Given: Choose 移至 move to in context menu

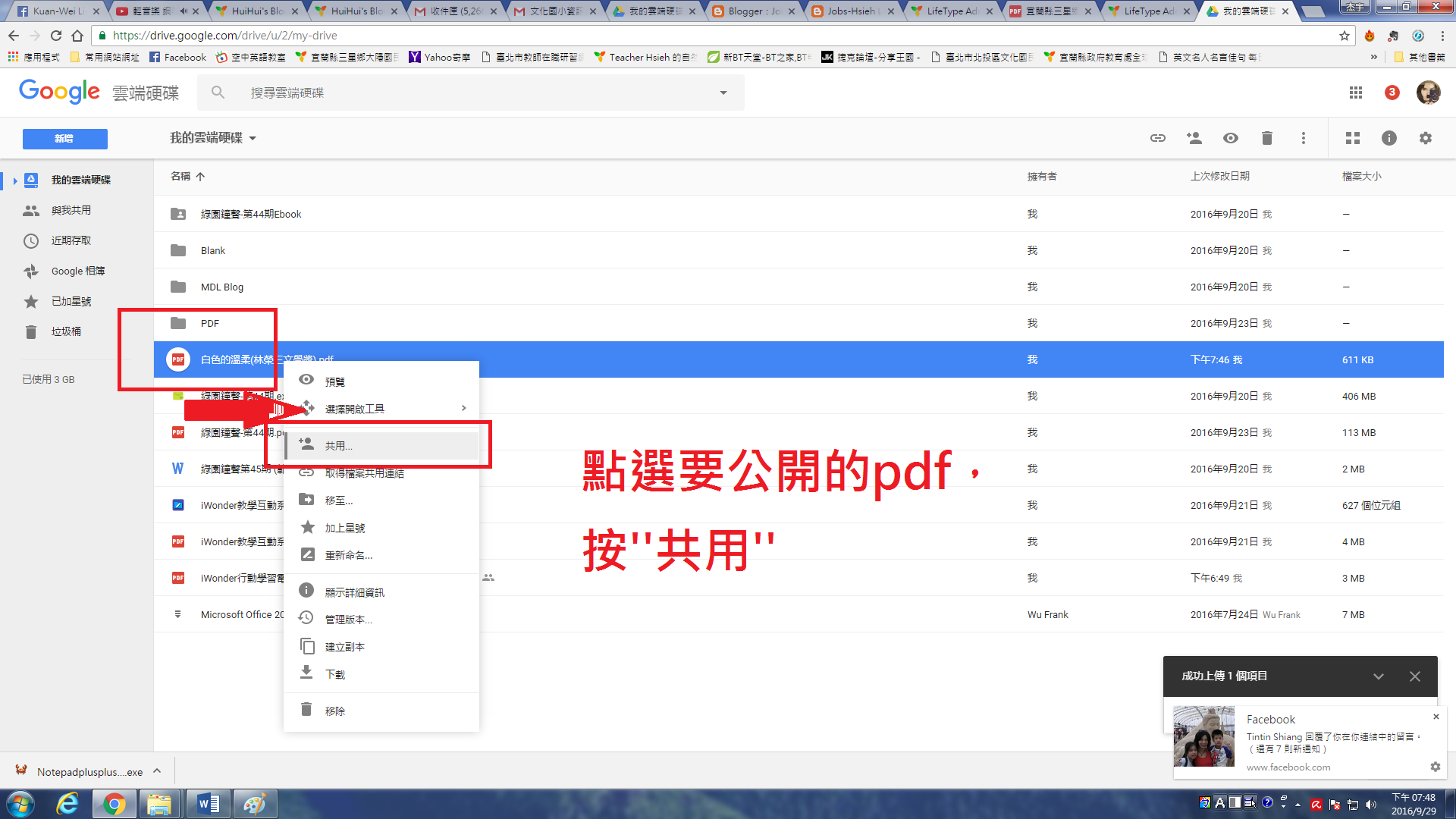Looking at the screenshot, I should [x=381, y=500].
